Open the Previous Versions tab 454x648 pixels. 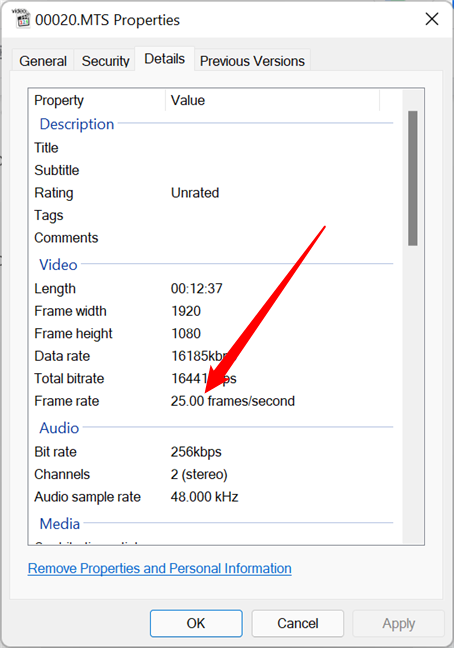pyautogui.click(x=252, y=61)
